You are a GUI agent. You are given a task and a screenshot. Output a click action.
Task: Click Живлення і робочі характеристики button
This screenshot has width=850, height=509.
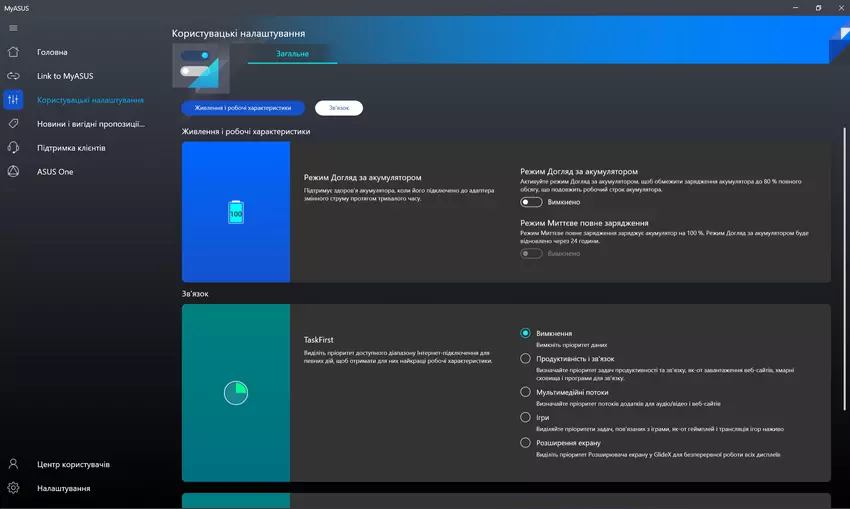pos(243,108)
